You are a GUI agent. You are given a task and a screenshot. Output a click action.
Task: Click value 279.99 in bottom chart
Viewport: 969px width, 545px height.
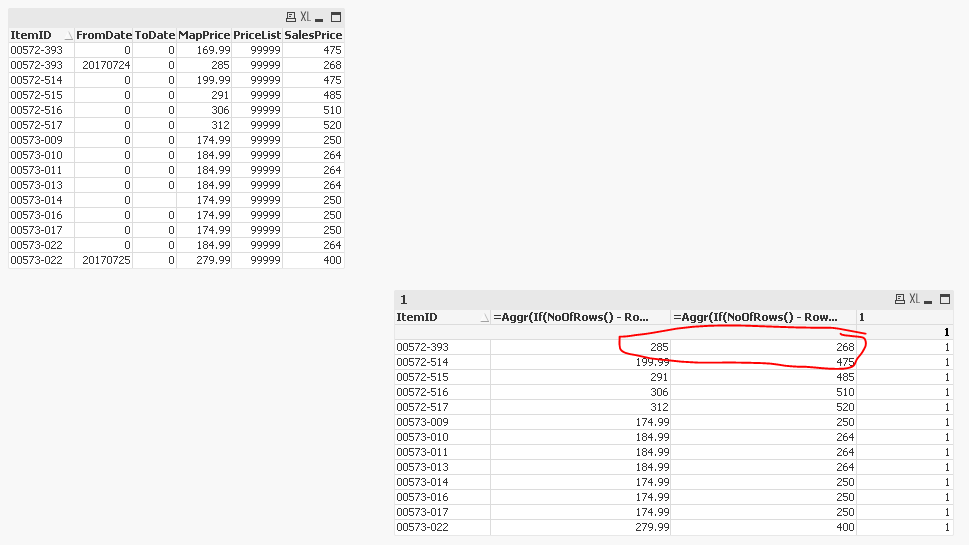tap(580, 527)
